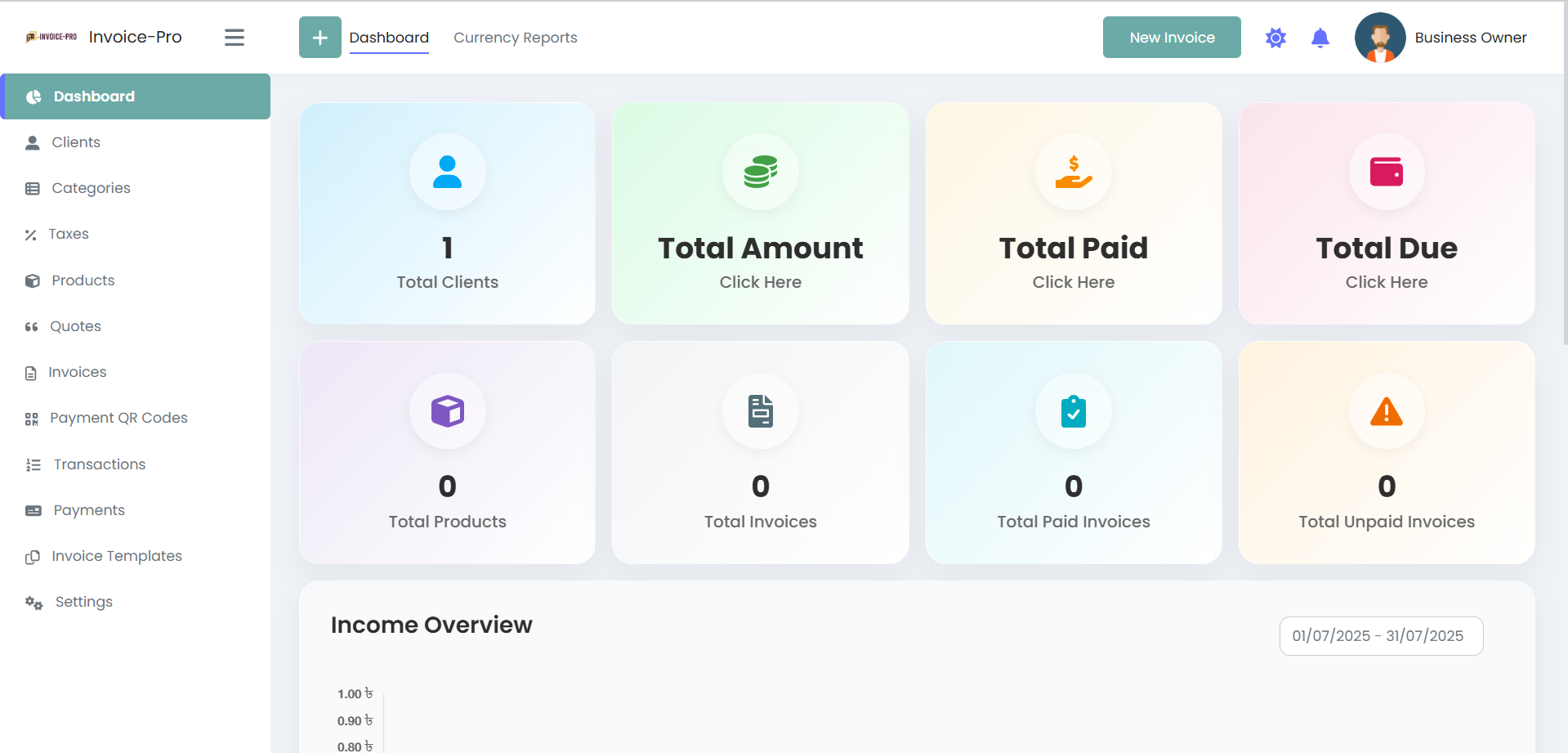The image size is (1568, 753).
Task: Click the Total Products cube icon
Action: [447, 411]
